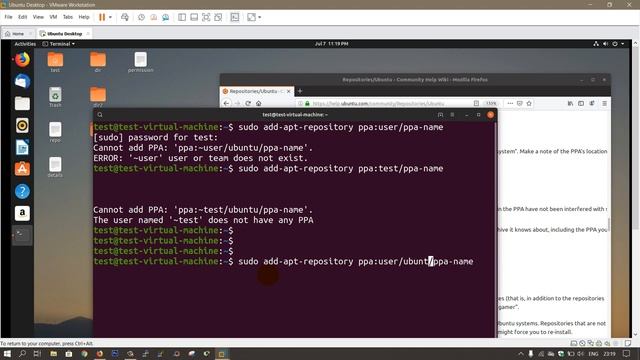The image size is (640, 360).
Task: Click the Firefox URL address field
Action: coord(386,103)
